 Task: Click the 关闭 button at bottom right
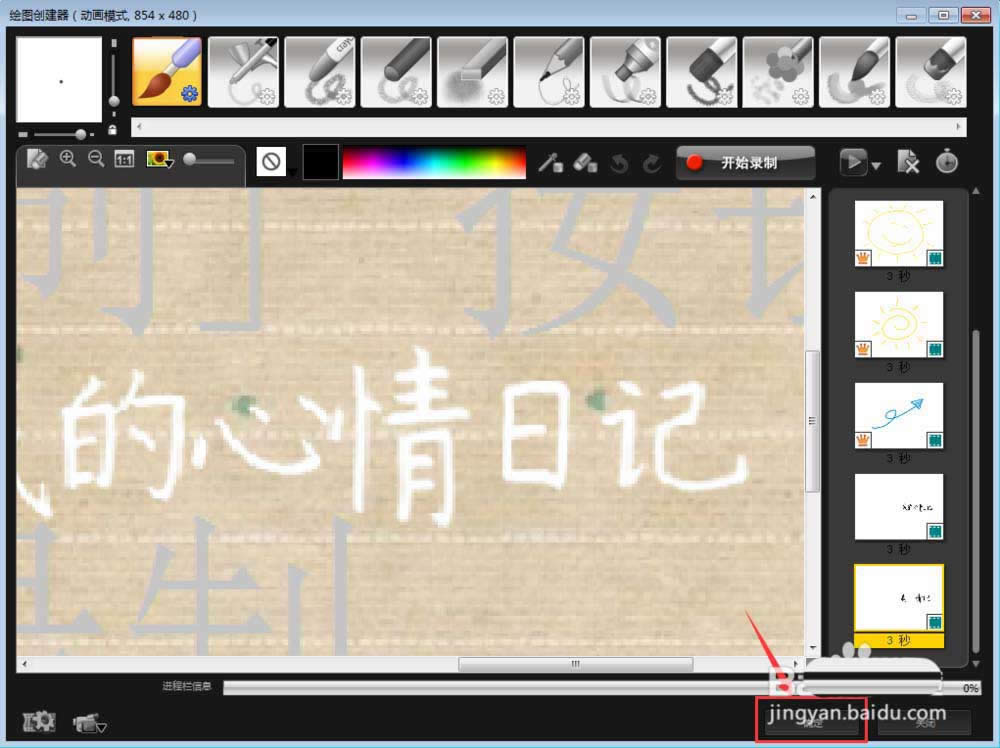pyautogui.click(x=924, y=722)
